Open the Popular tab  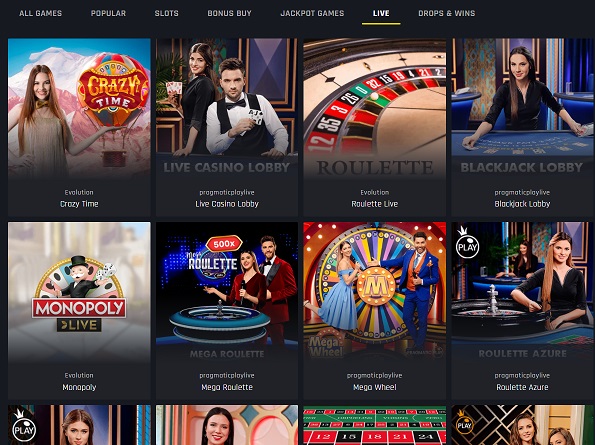coord(108,13)
